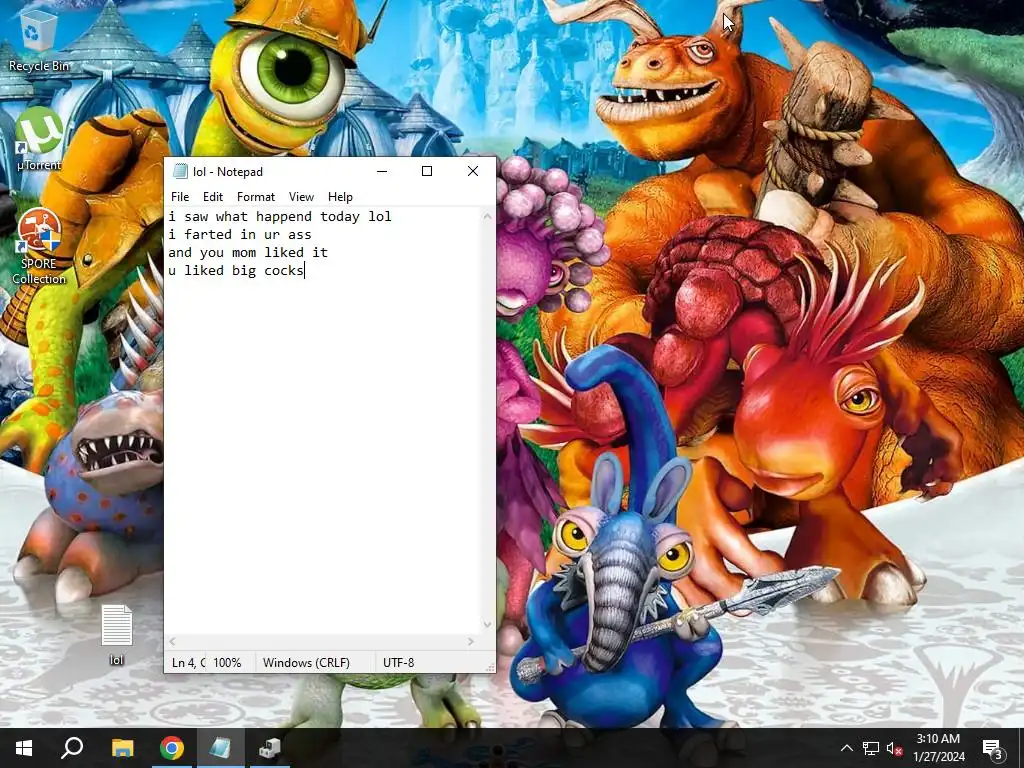Image resolution: width=1024 pixels, height=768 pixels.
Task: Launch Google Chrome from the taskbar
Action: click(x=172, y=748)
